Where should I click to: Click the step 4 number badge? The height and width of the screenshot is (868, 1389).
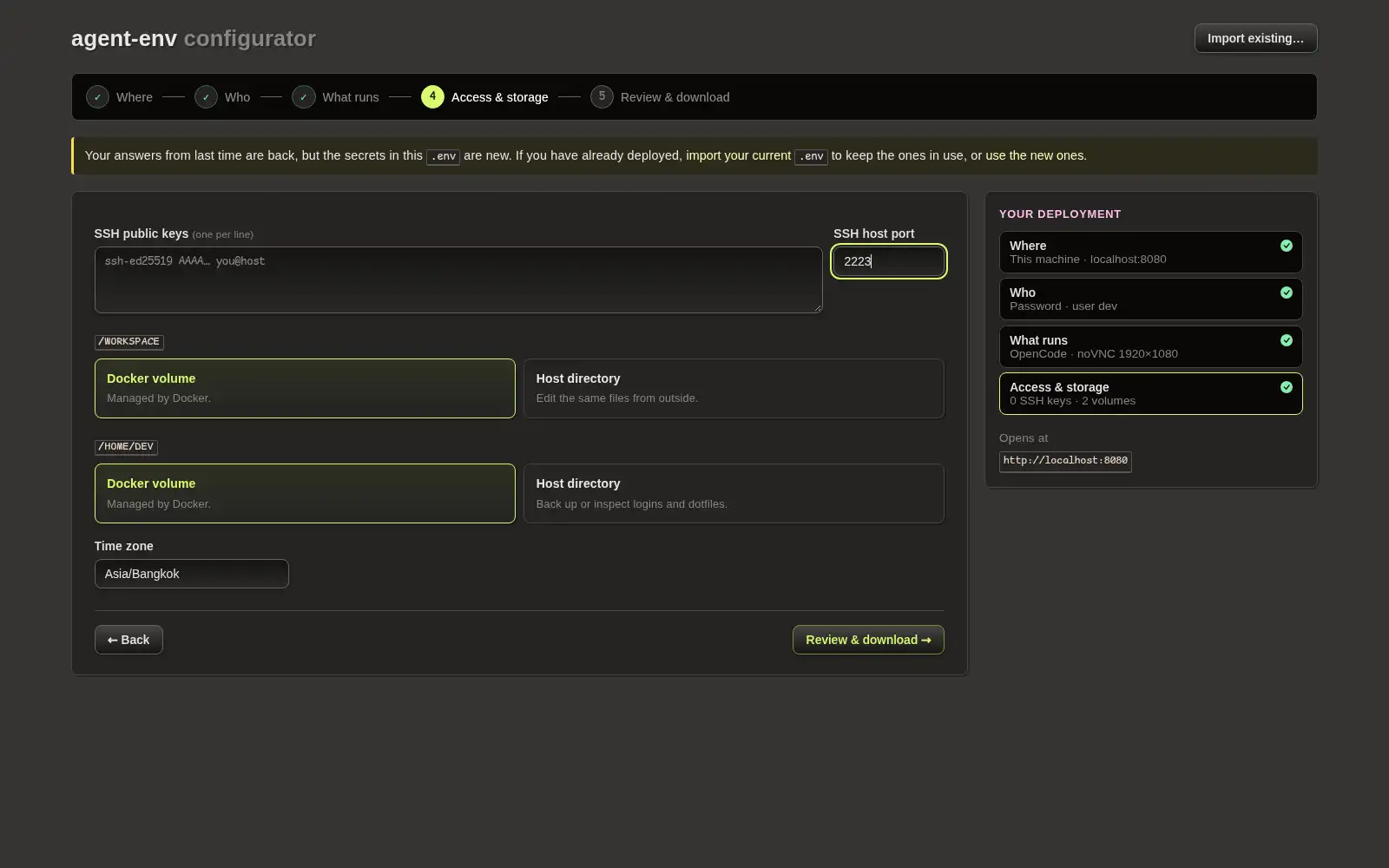click(x=432, y=96)
